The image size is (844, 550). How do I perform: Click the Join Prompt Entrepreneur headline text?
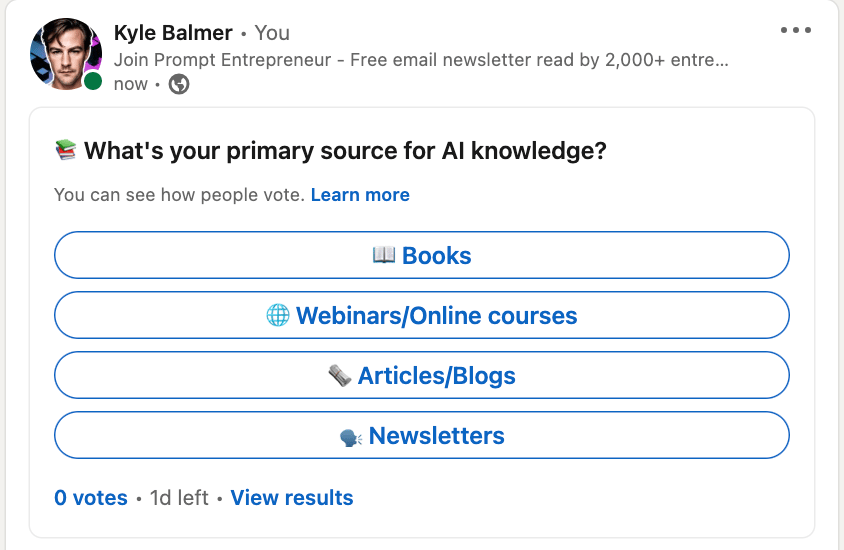420,59
